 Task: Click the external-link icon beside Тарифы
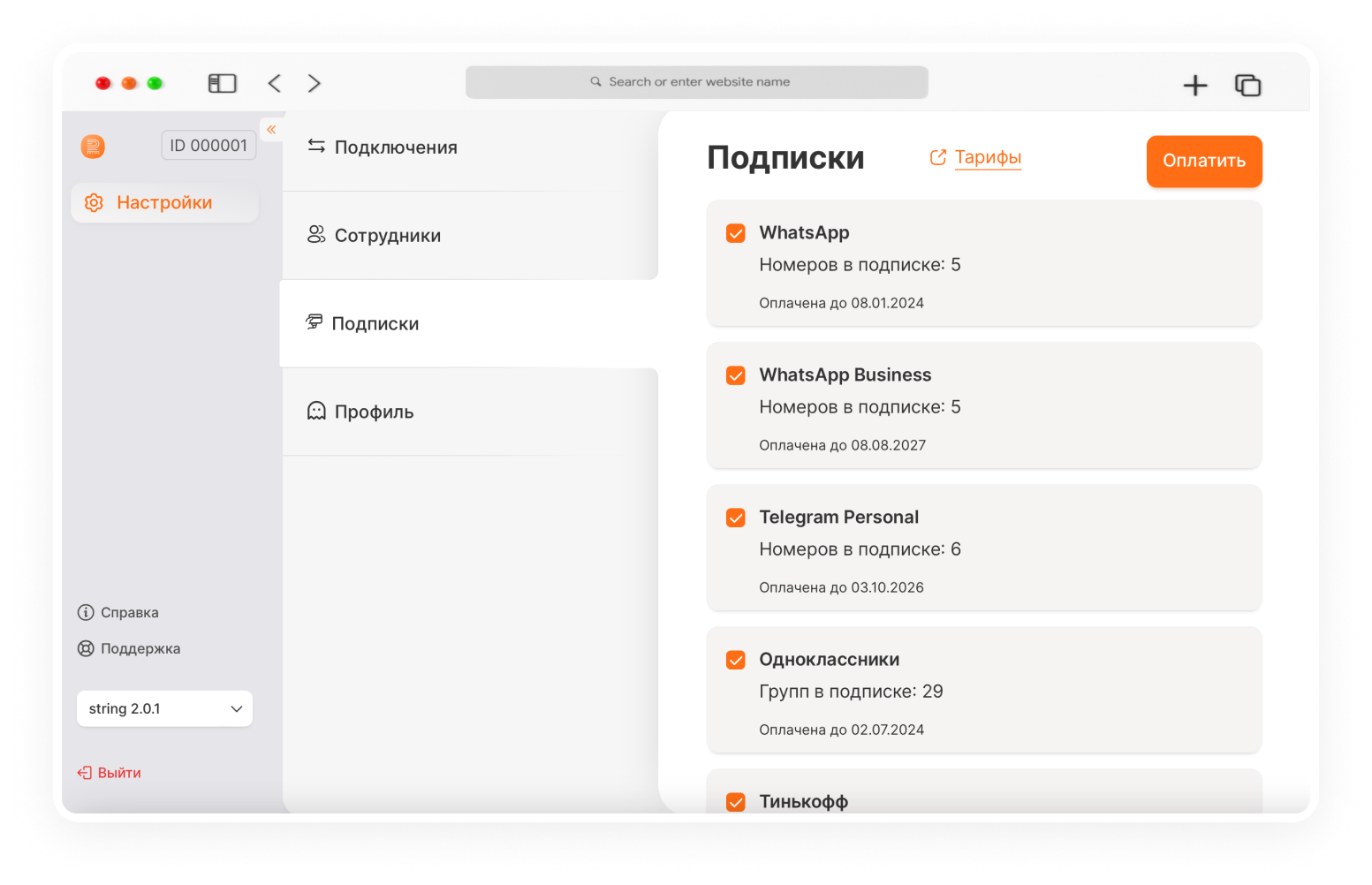(x=938, y=157)
